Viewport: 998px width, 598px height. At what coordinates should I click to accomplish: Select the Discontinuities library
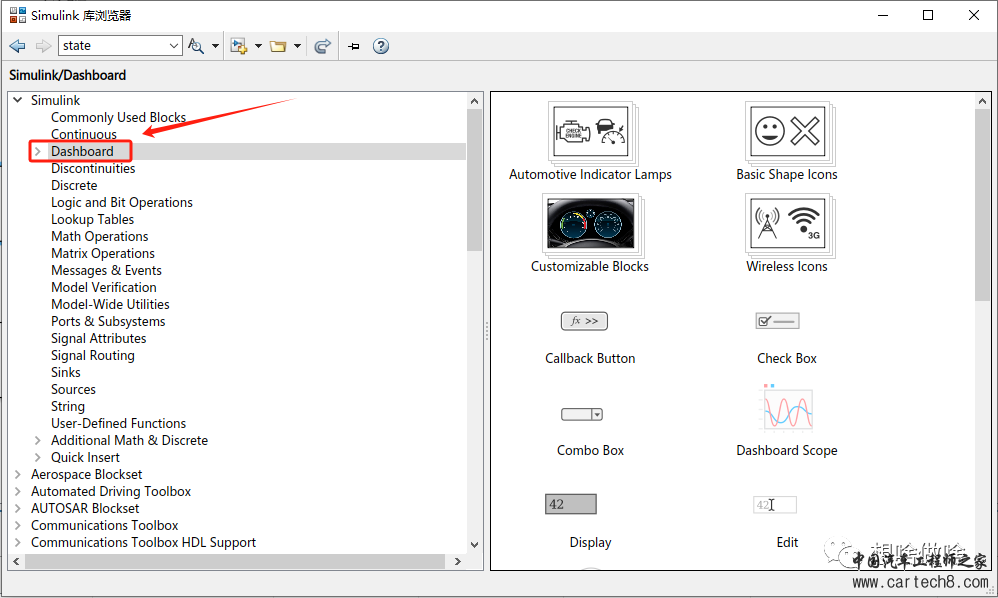tap(93, 169)
